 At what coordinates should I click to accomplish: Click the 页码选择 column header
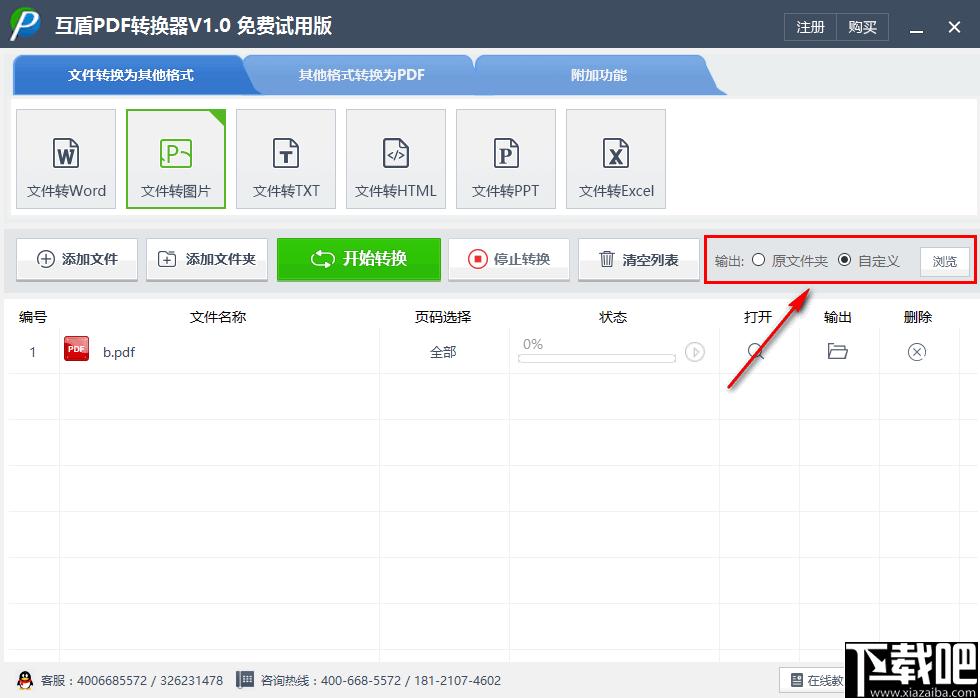click(442, 317)
